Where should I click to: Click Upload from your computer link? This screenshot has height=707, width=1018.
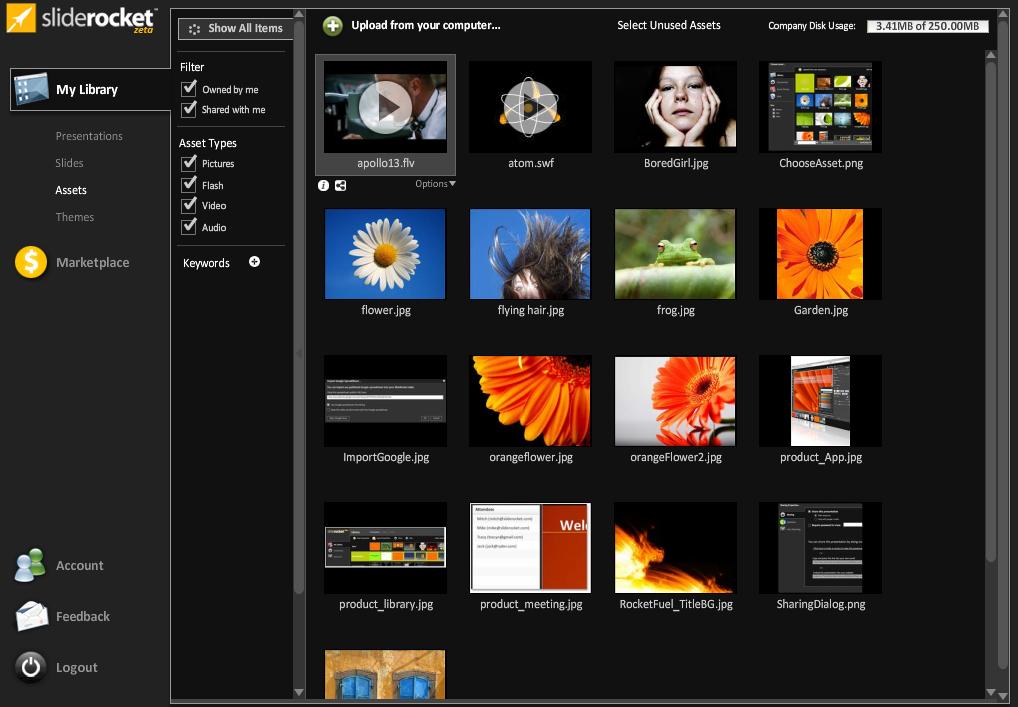click(426, 25)
